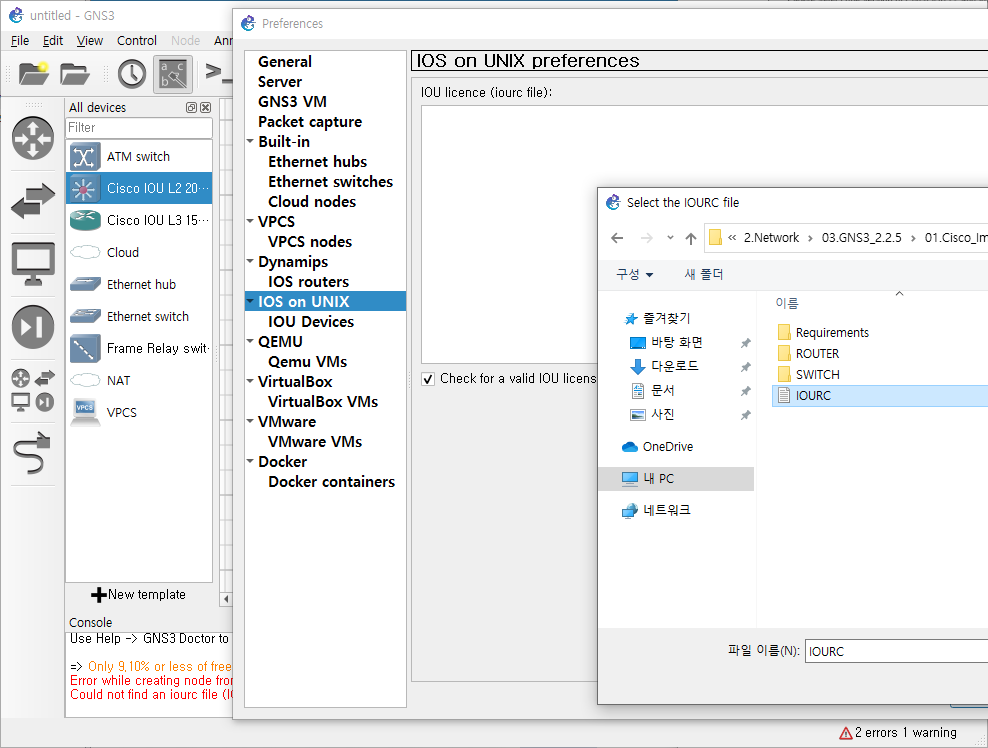Viewport: 988px width, 748px height.
Task: Click 2.Network in path breadcrumb
Action: tap(771, 238)
